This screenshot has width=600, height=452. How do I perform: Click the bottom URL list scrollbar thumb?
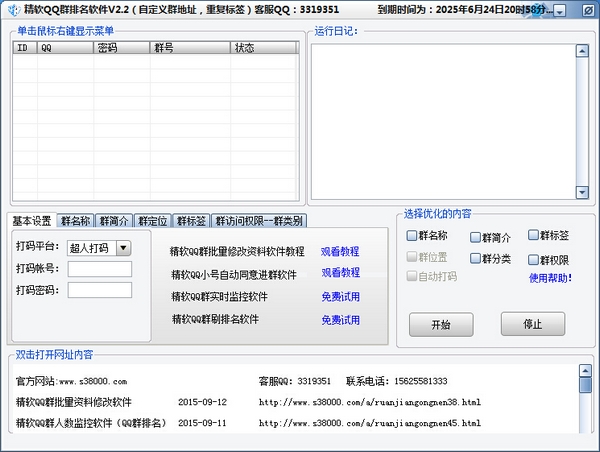tap(585, 385)
